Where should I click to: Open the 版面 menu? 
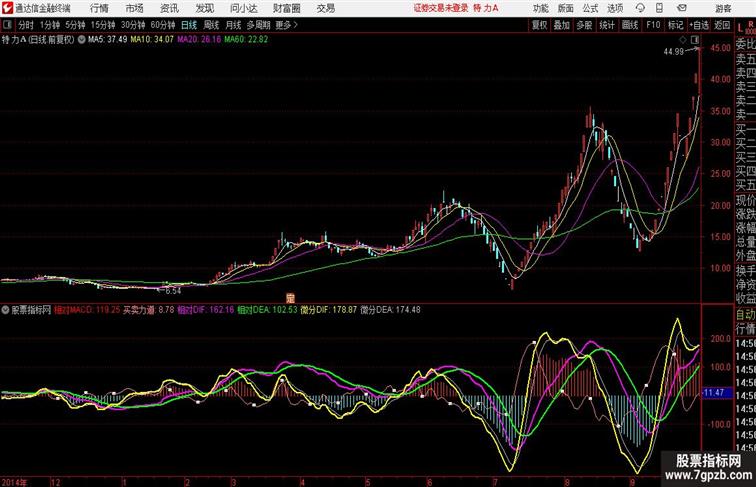(566, 8)
